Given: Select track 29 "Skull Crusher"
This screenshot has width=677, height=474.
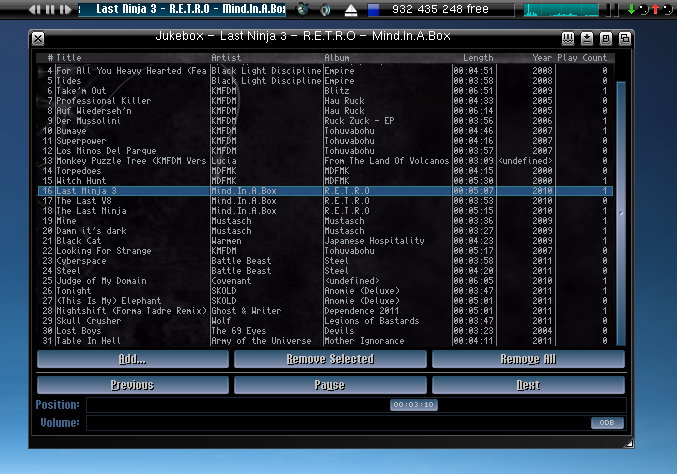Looking at the screenshot, I should (325, 321).
